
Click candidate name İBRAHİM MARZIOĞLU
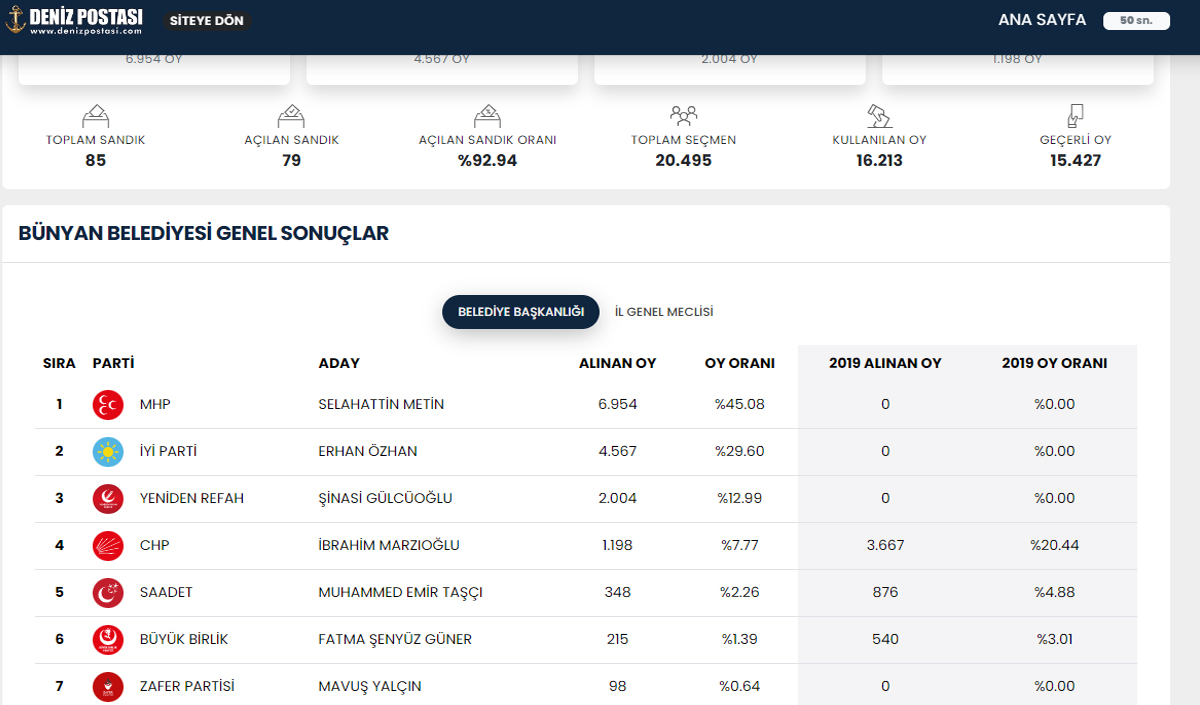coord(389,545)
